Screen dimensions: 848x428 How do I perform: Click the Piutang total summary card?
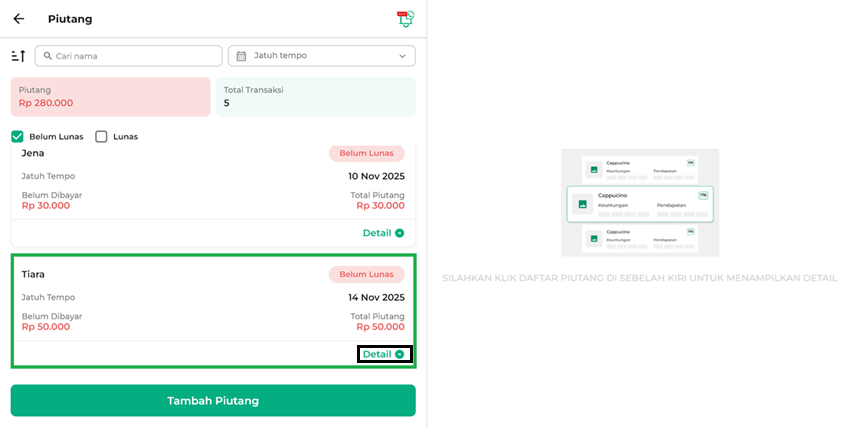(x=110, y=97)
